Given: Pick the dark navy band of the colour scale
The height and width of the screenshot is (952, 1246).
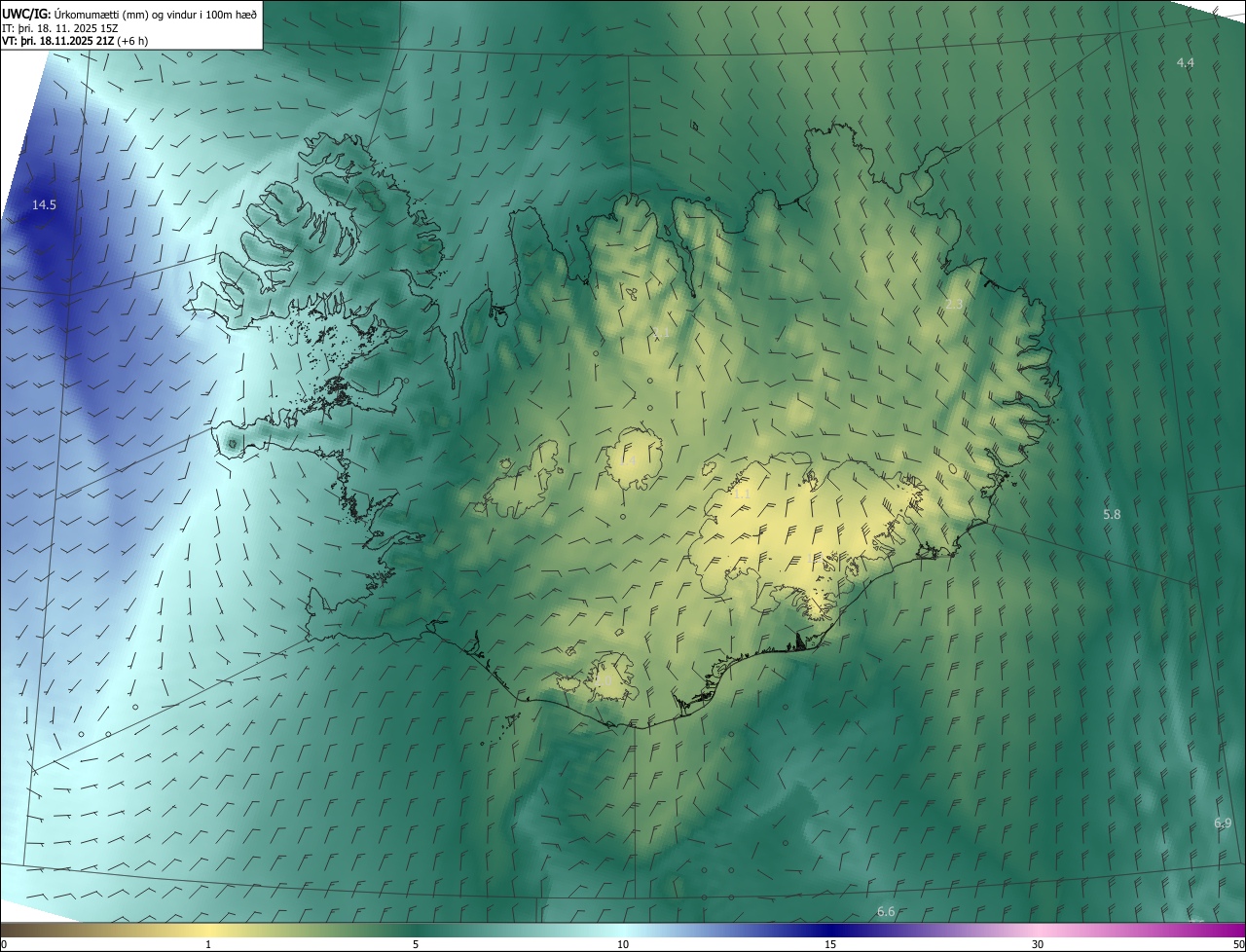Looking at the screenshot, I should click(x=830, y=930).
